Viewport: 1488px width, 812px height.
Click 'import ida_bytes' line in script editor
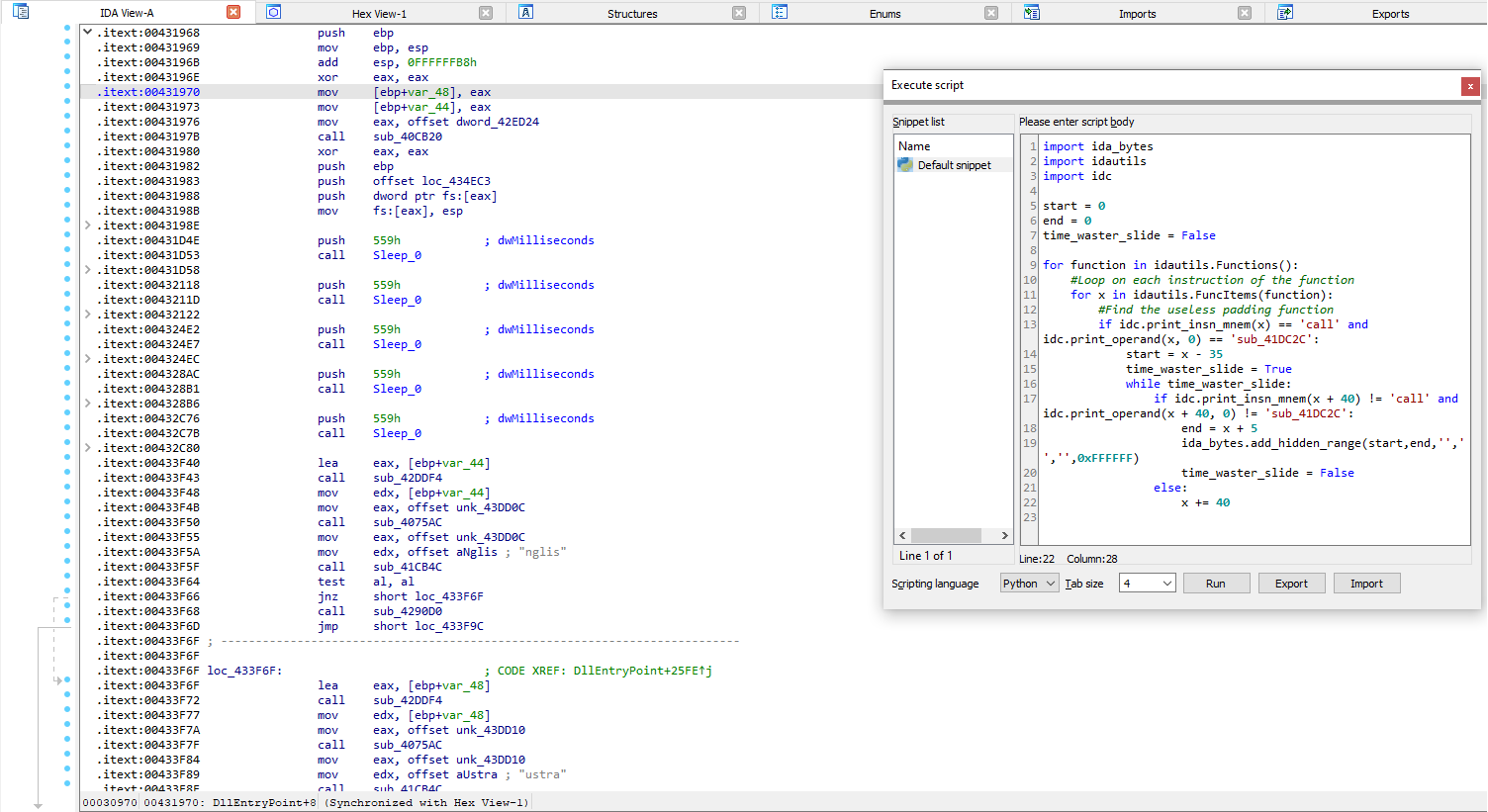tap(1097, 146)
